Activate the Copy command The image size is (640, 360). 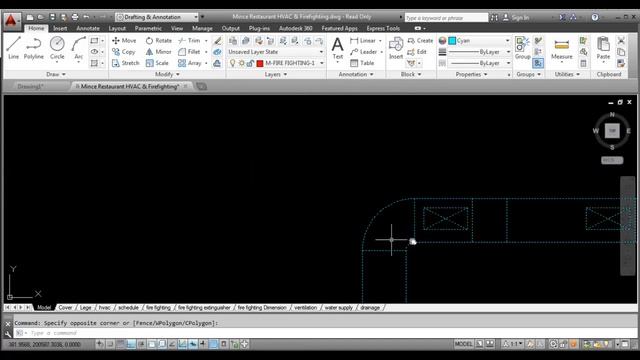point(124,52)
